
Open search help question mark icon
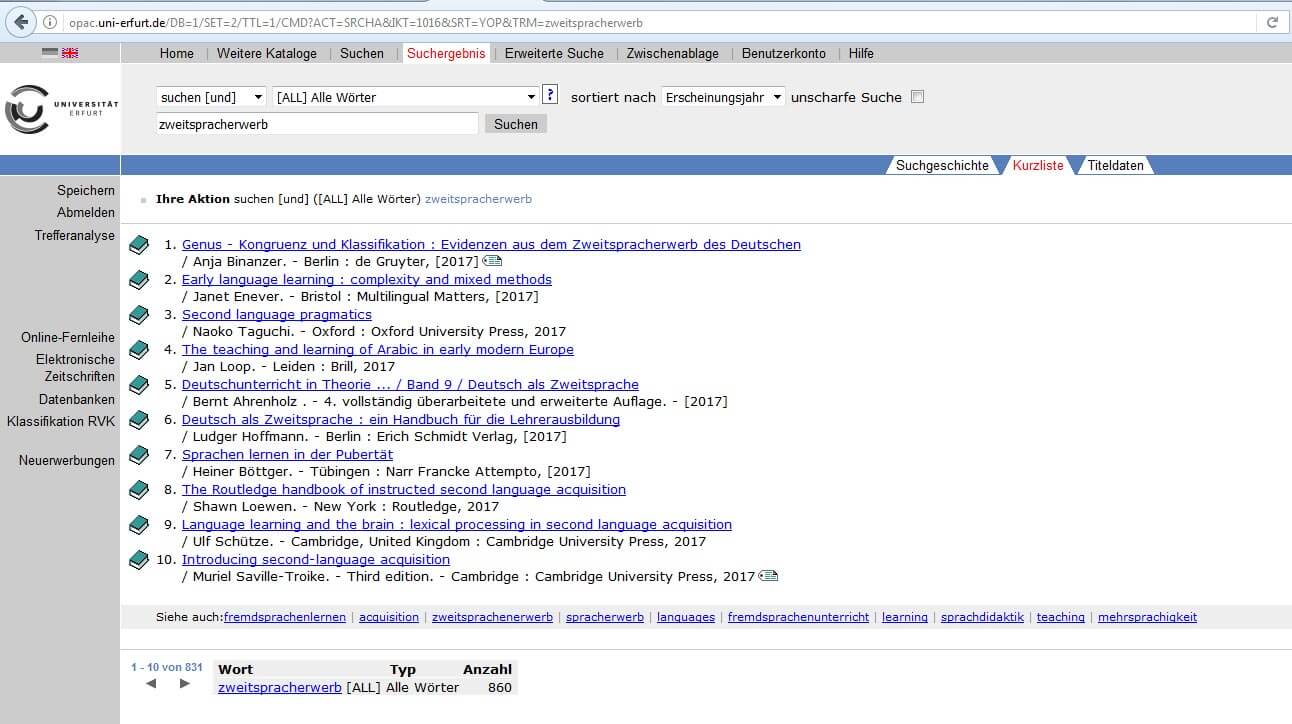550,95
